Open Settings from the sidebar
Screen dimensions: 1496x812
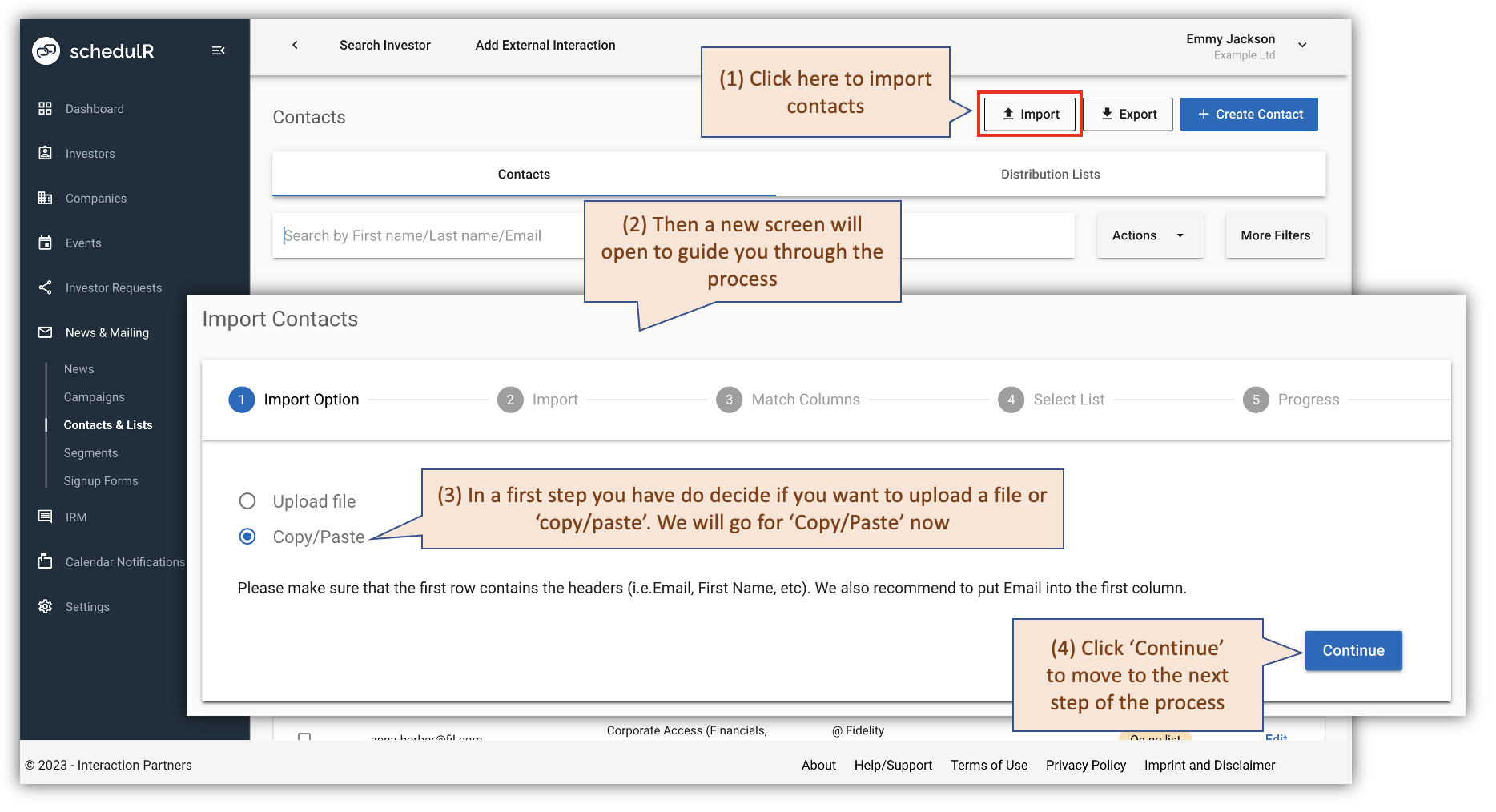point(86,606)
